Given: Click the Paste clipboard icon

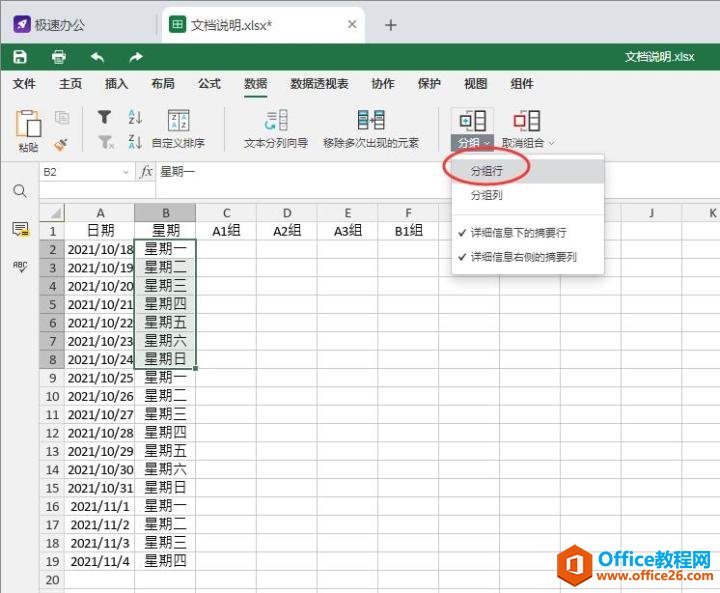Looking at the screenshot, I should pyautogui.click(x=28, y=123).
